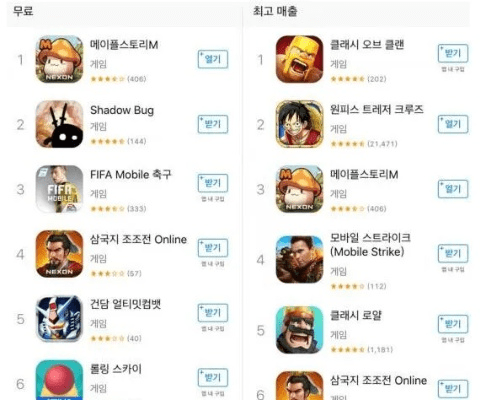
Task: Click 받기 button for 클래시 오브 클랜
Action: 453,53
